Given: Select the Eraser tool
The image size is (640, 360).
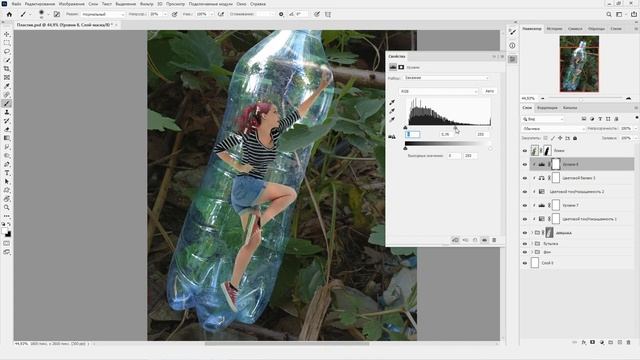Looking at the screenshot, I should click(7, 129).
